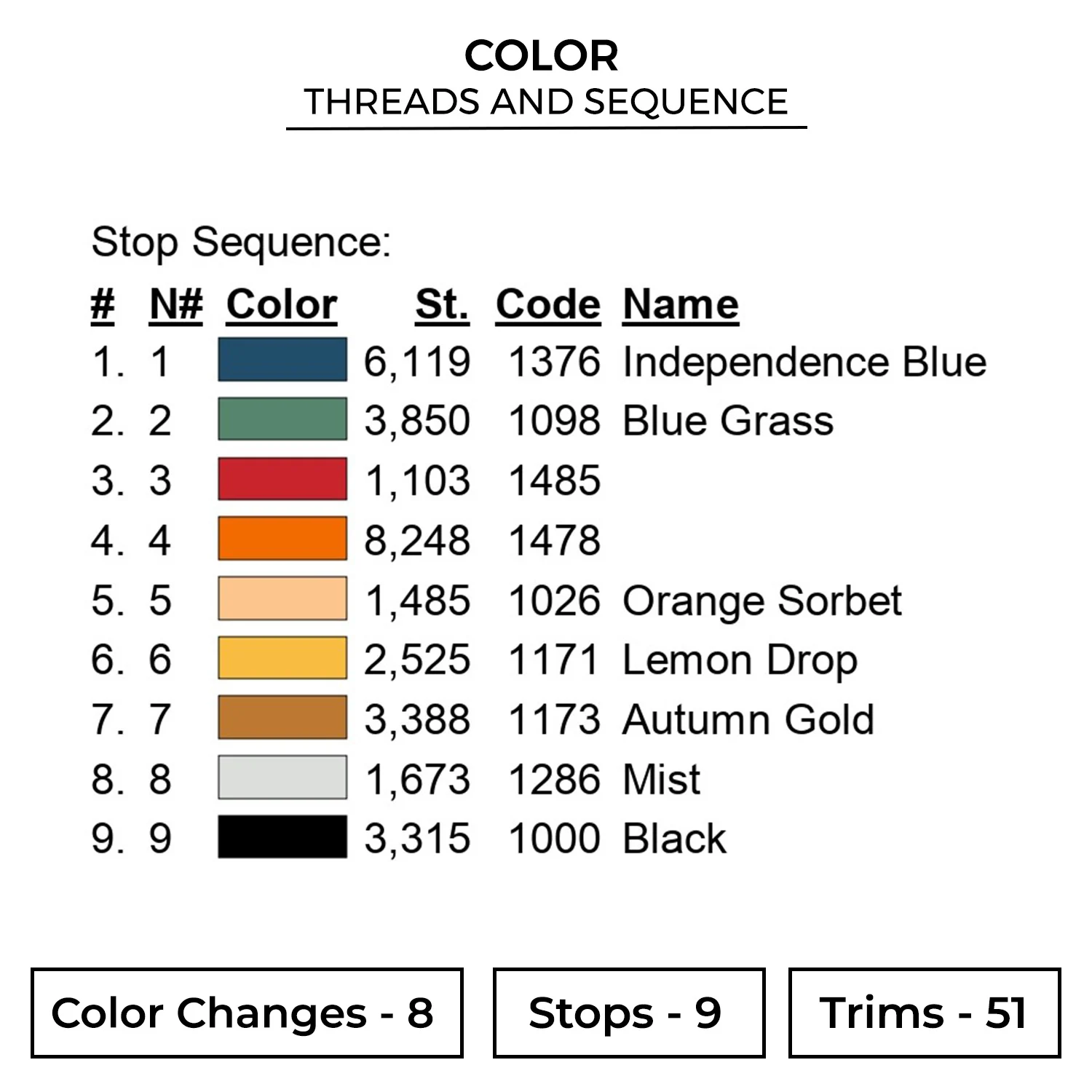
Task: Click the stitch count 8,248
Action: tap(417, 541)
